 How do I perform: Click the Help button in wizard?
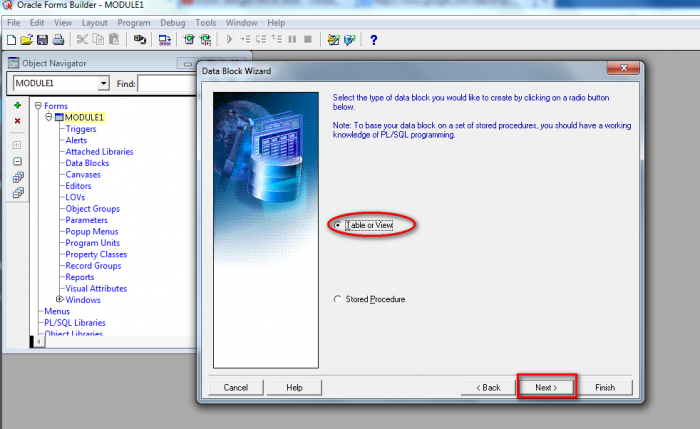[294, 387]
